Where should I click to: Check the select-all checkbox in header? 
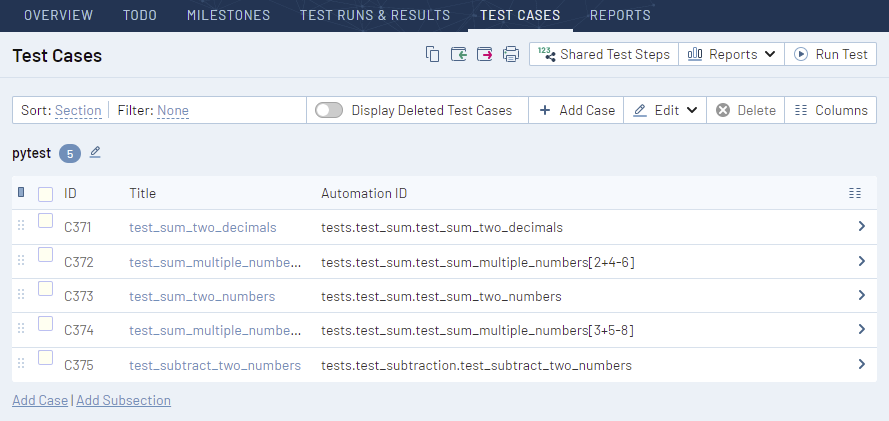[45, 194]
